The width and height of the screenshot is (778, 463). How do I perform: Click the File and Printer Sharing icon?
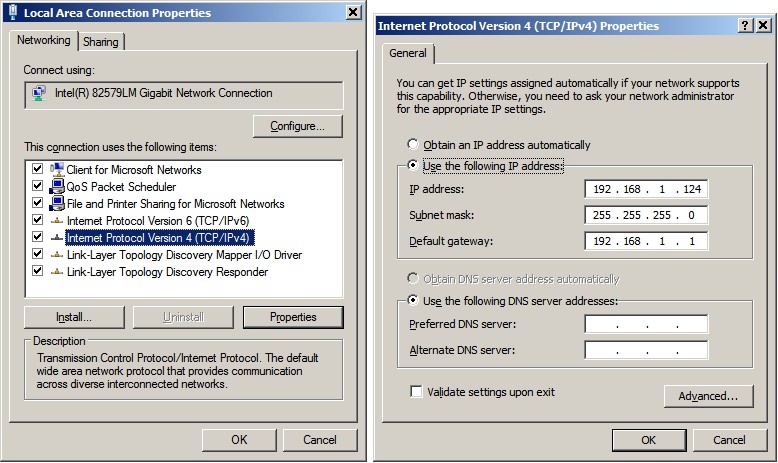(57, 204)
